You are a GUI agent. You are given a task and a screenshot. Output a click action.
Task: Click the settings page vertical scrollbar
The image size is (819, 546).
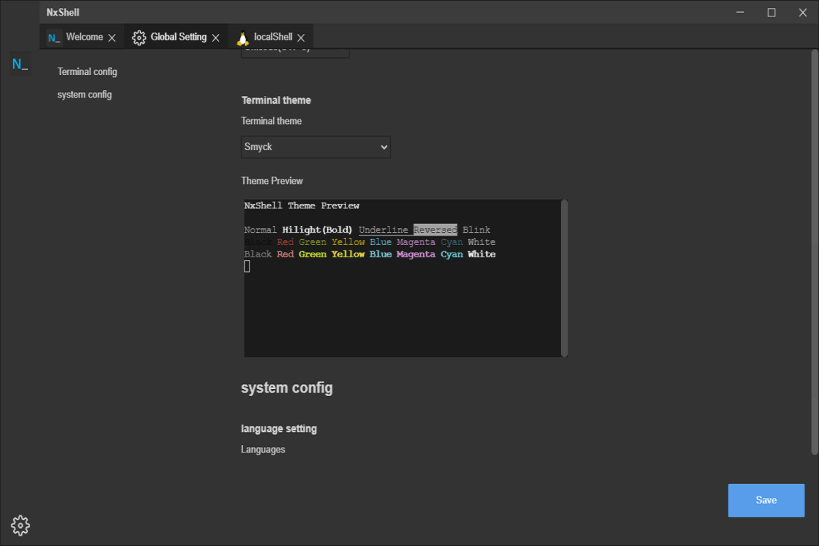coord(814,252)
